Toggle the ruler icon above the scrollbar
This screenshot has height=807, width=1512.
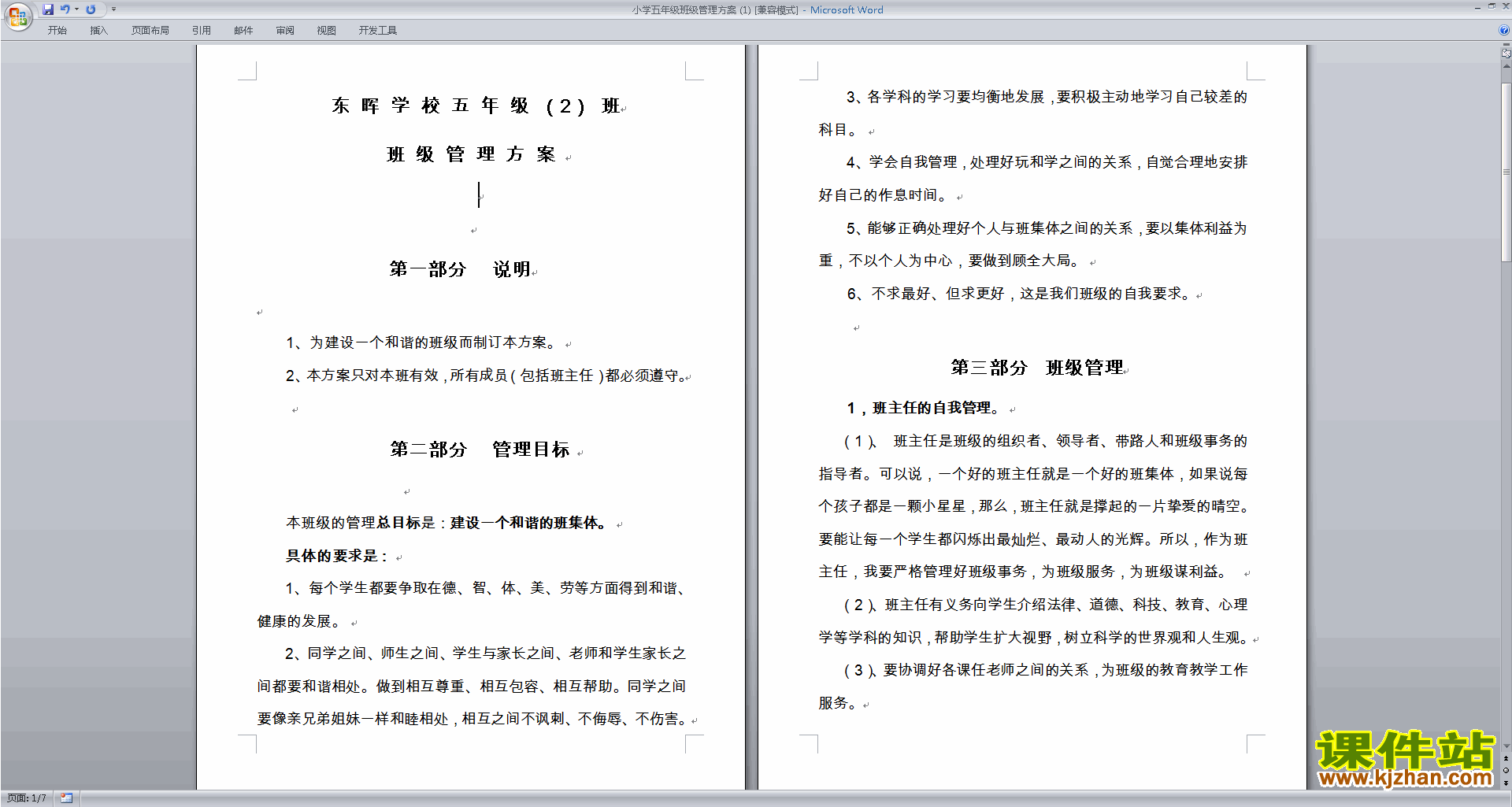point(1506,54)
